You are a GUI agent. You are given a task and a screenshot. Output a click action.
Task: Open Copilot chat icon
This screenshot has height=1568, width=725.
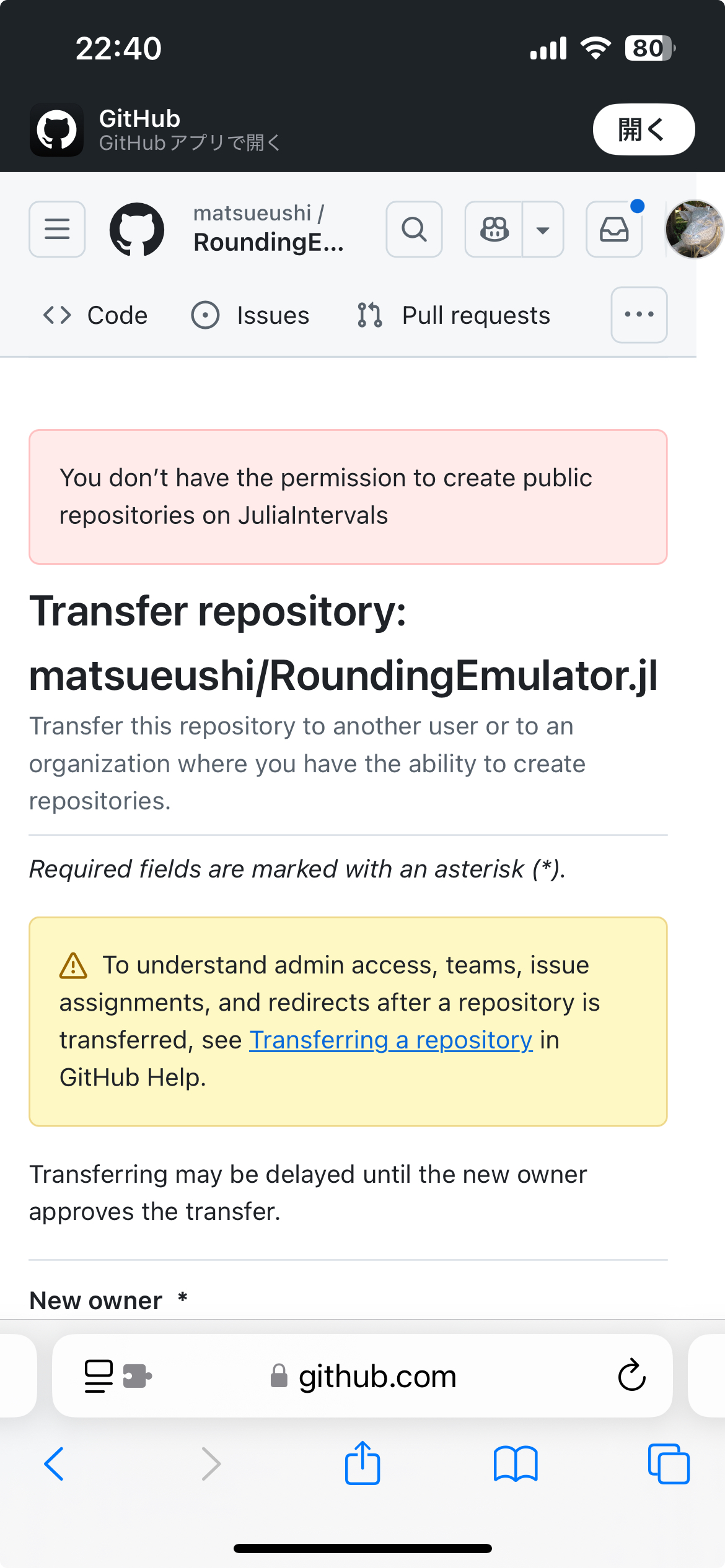[494, 229]
